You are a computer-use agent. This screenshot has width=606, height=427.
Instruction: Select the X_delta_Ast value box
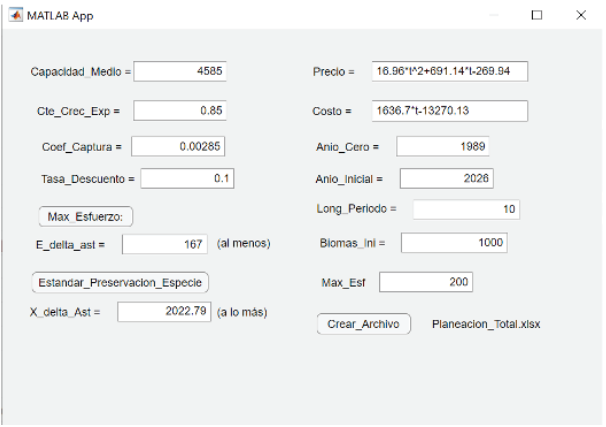[x=164, y=312]
